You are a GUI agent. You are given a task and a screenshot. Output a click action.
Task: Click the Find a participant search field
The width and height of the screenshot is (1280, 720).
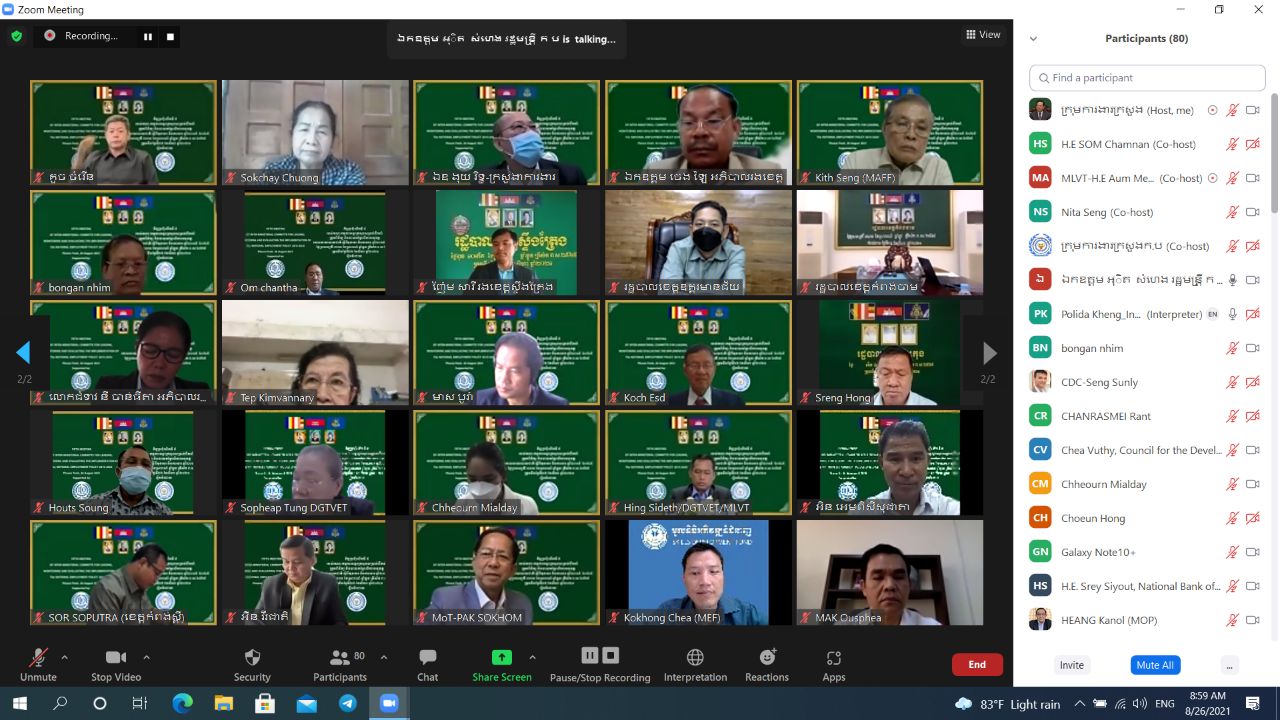[x=1147, y=77]
